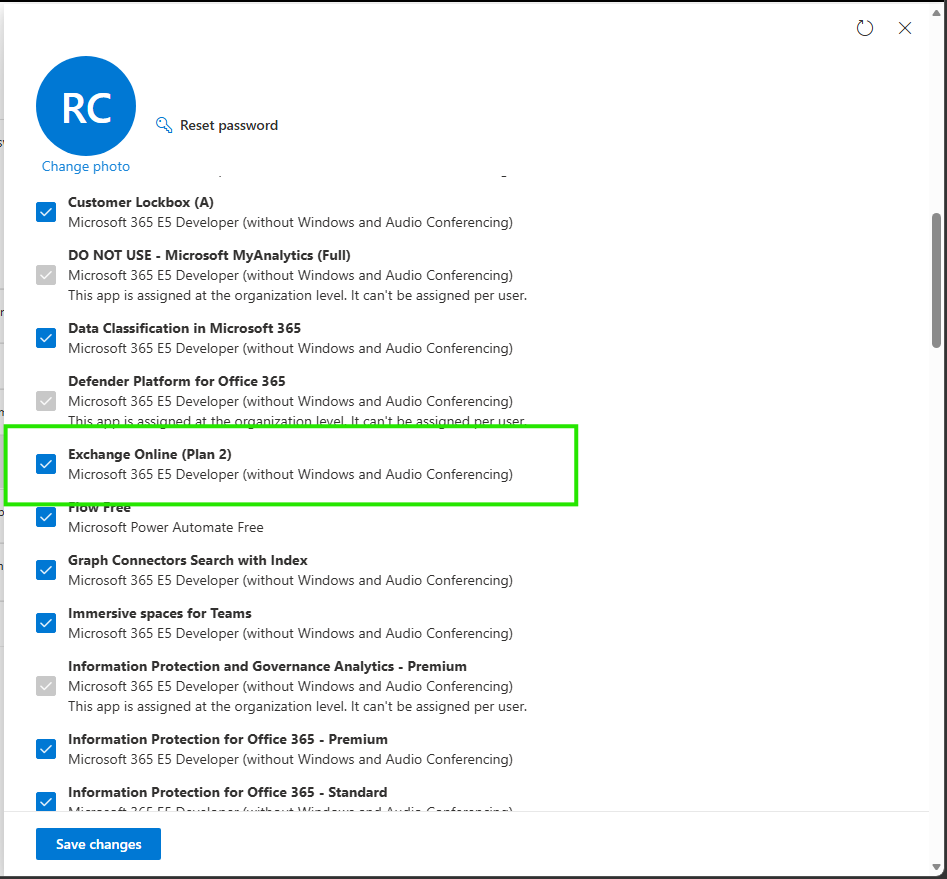The width and height of the screenshot is (947, 879).
Task: Click 'Information Protection for Office 365 - Standard' label
Action: point(228,792)
